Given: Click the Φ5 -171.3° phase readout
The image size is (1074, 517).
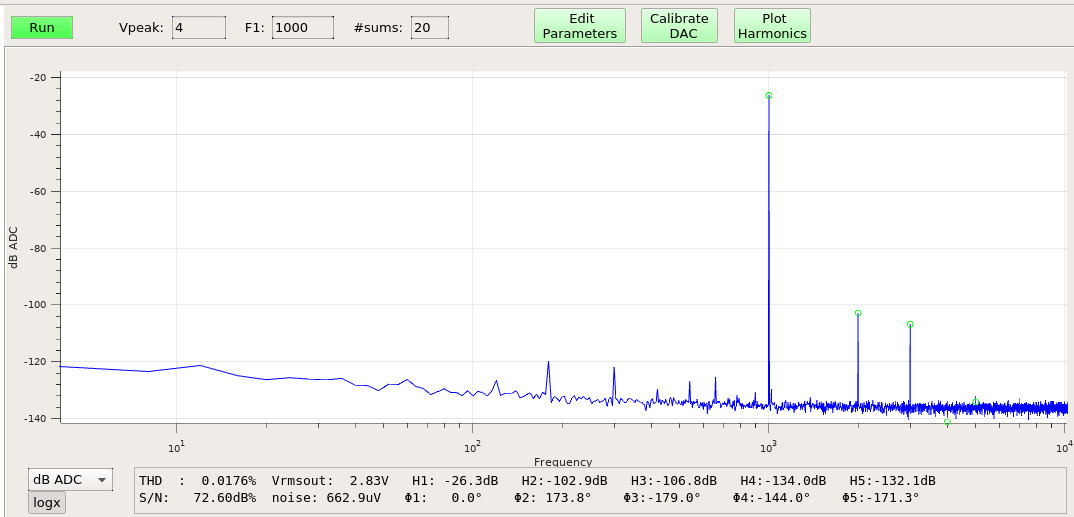Looking at the screenshot, I should 881,498.
